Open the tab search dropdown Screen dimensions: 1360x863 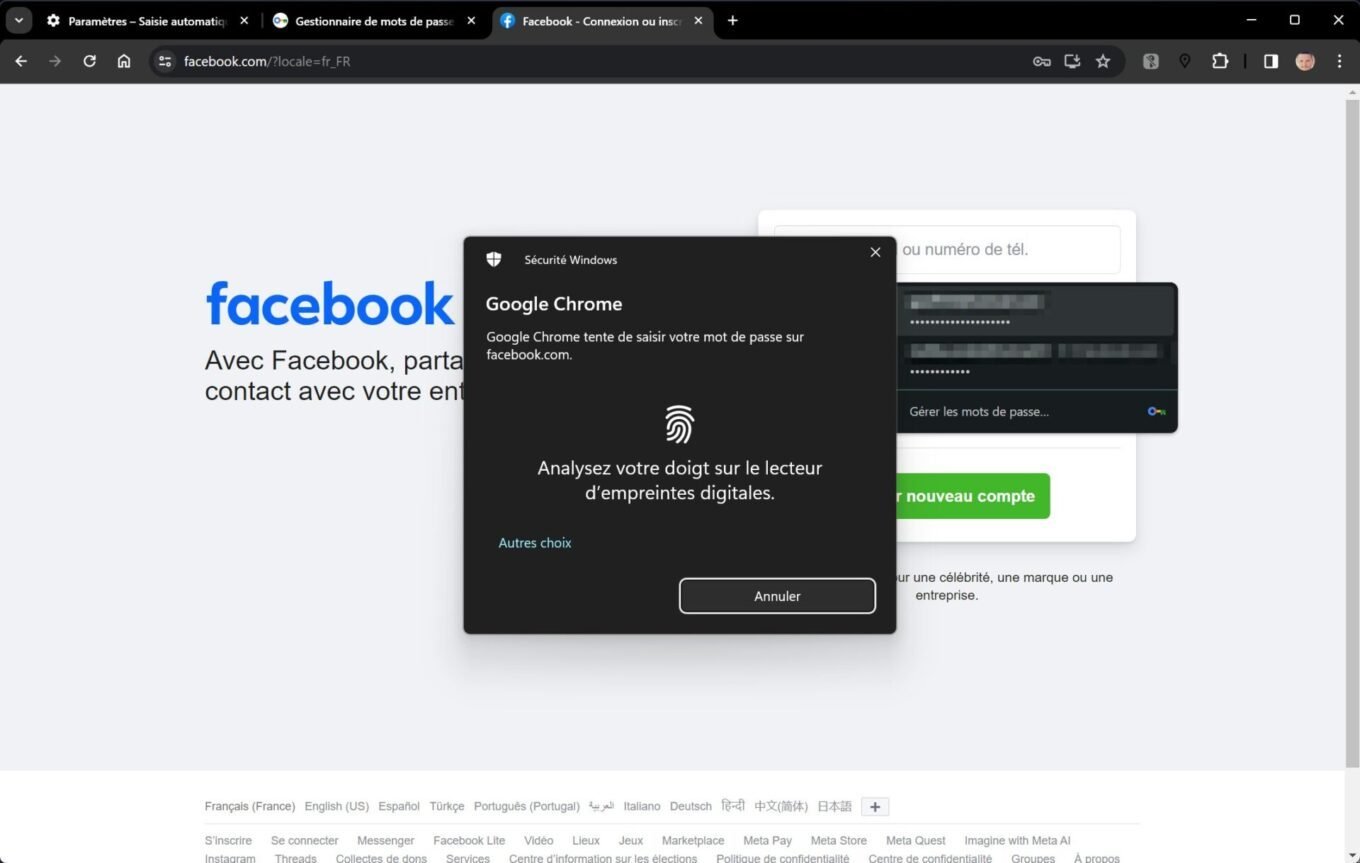click(19, 20)
